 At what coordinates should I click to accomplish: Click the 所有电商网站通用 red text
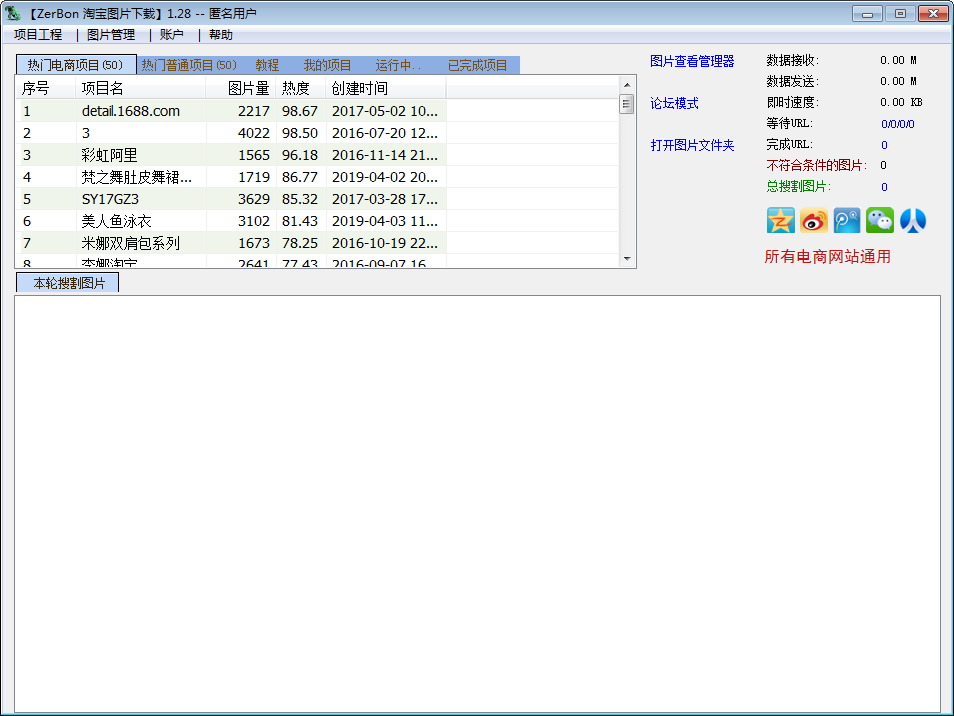click(827, 256)
